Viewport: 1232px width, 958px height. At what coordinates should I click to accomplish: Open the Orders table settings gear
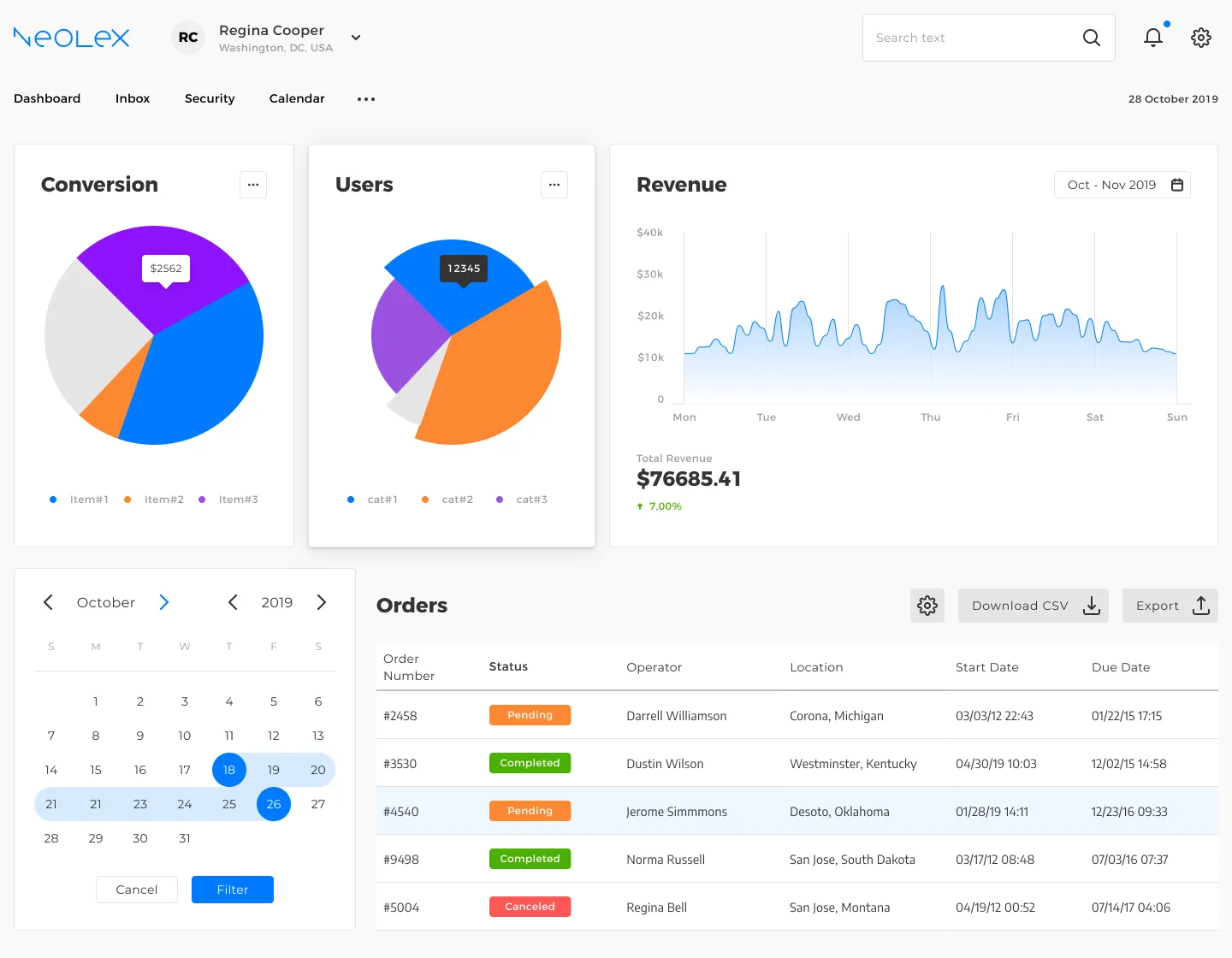coord(927,606)
